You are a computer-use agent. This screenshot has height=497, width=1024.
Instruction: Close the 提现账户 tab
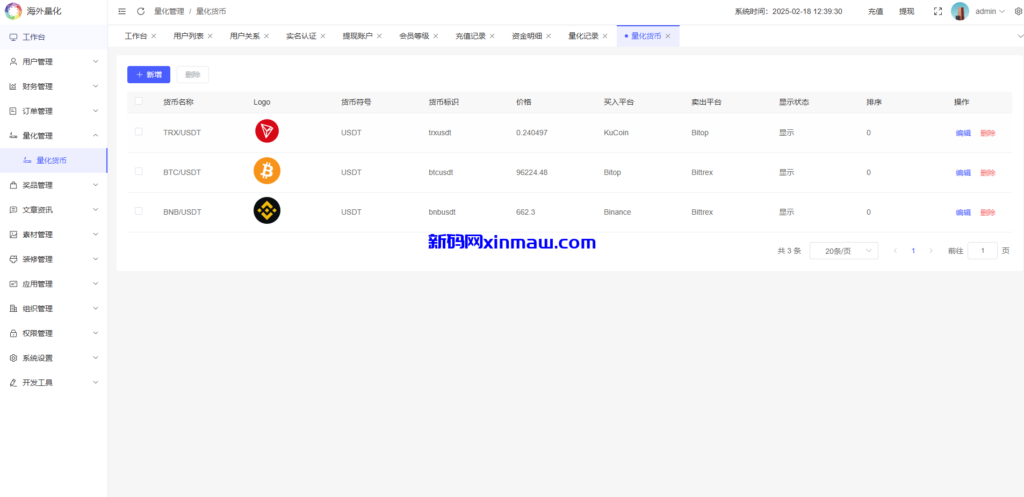[379, 36]
